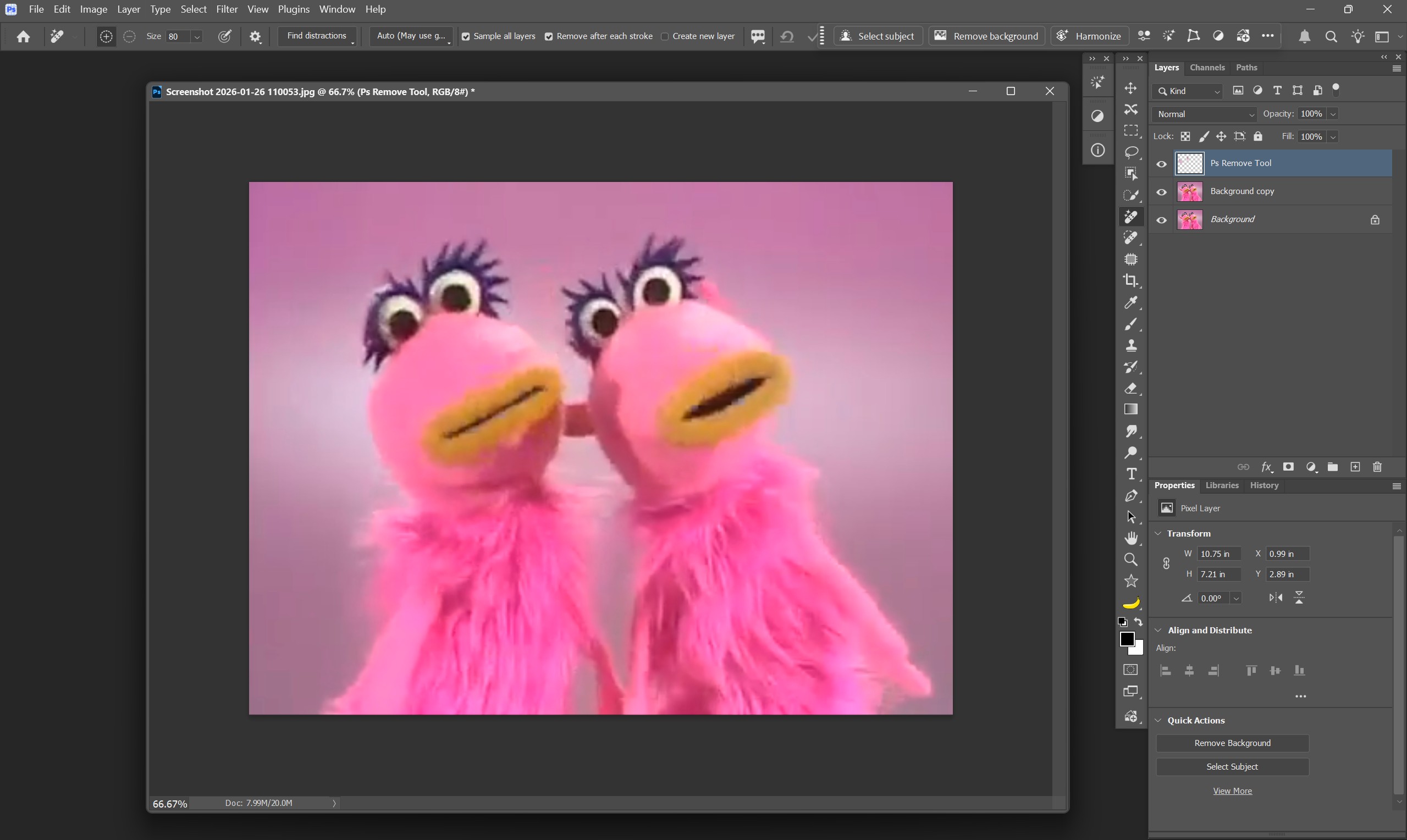This screenshot has width=1407, height=840.
Task: Select the Crop tool
Action: [x=1130, y=281]
